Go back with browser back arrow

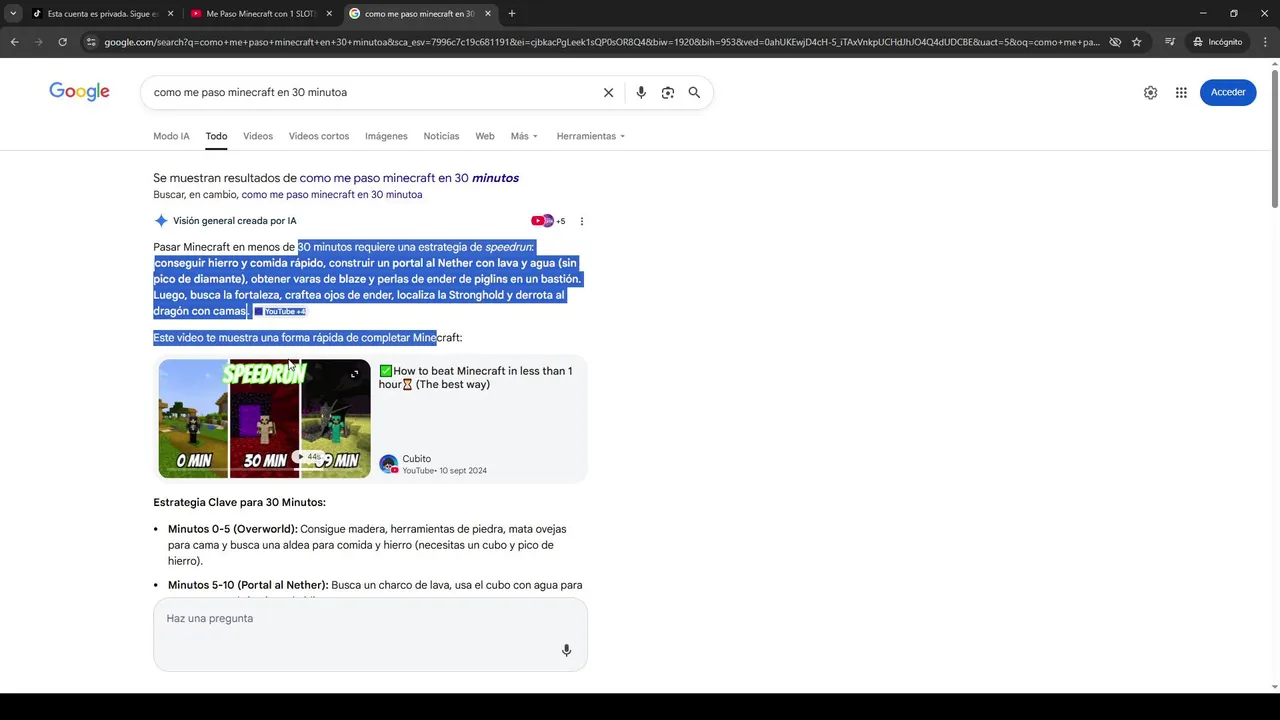click(x=14, y=42)
